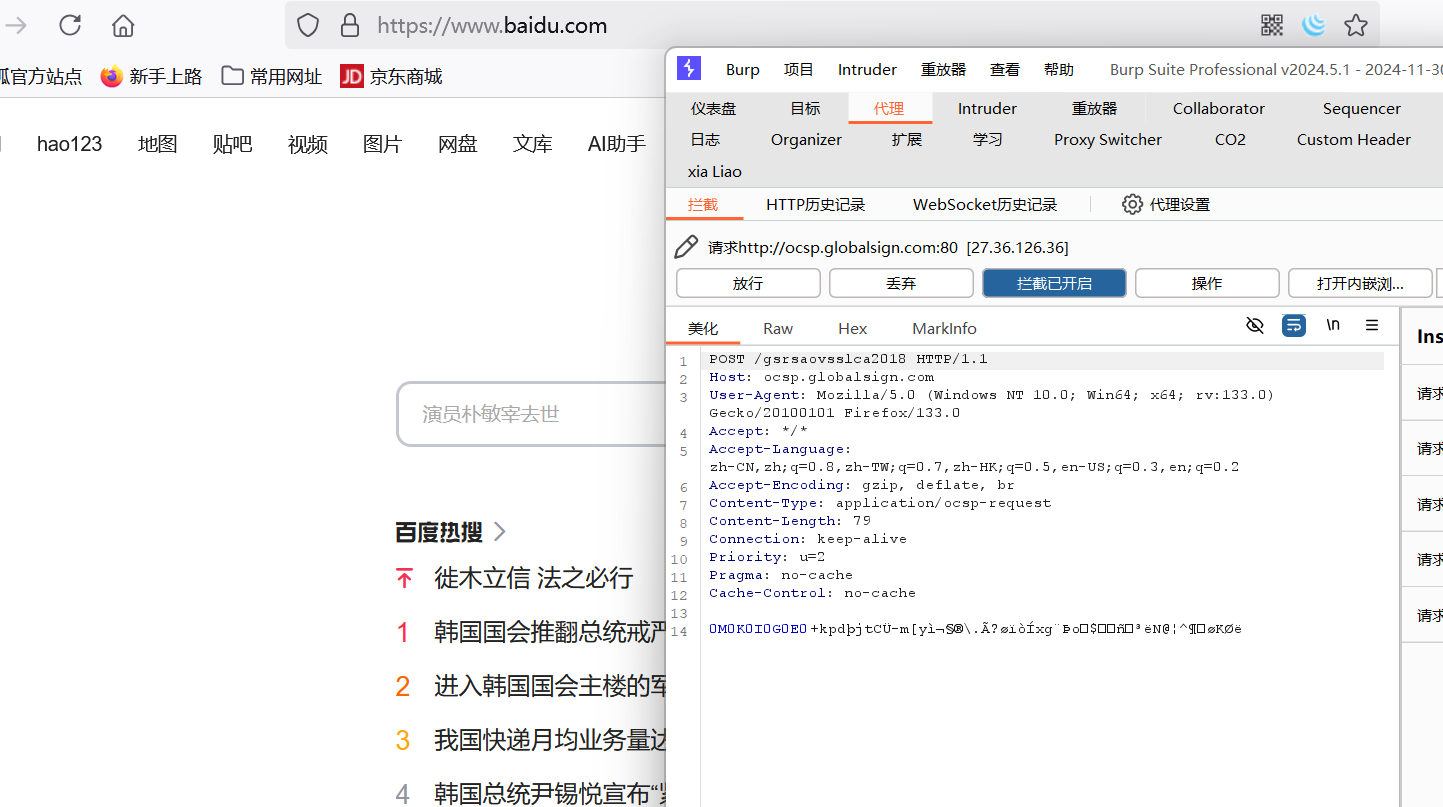
Task: Click the pencil edit icon beside request URL
Action: [x=686, y=247]
